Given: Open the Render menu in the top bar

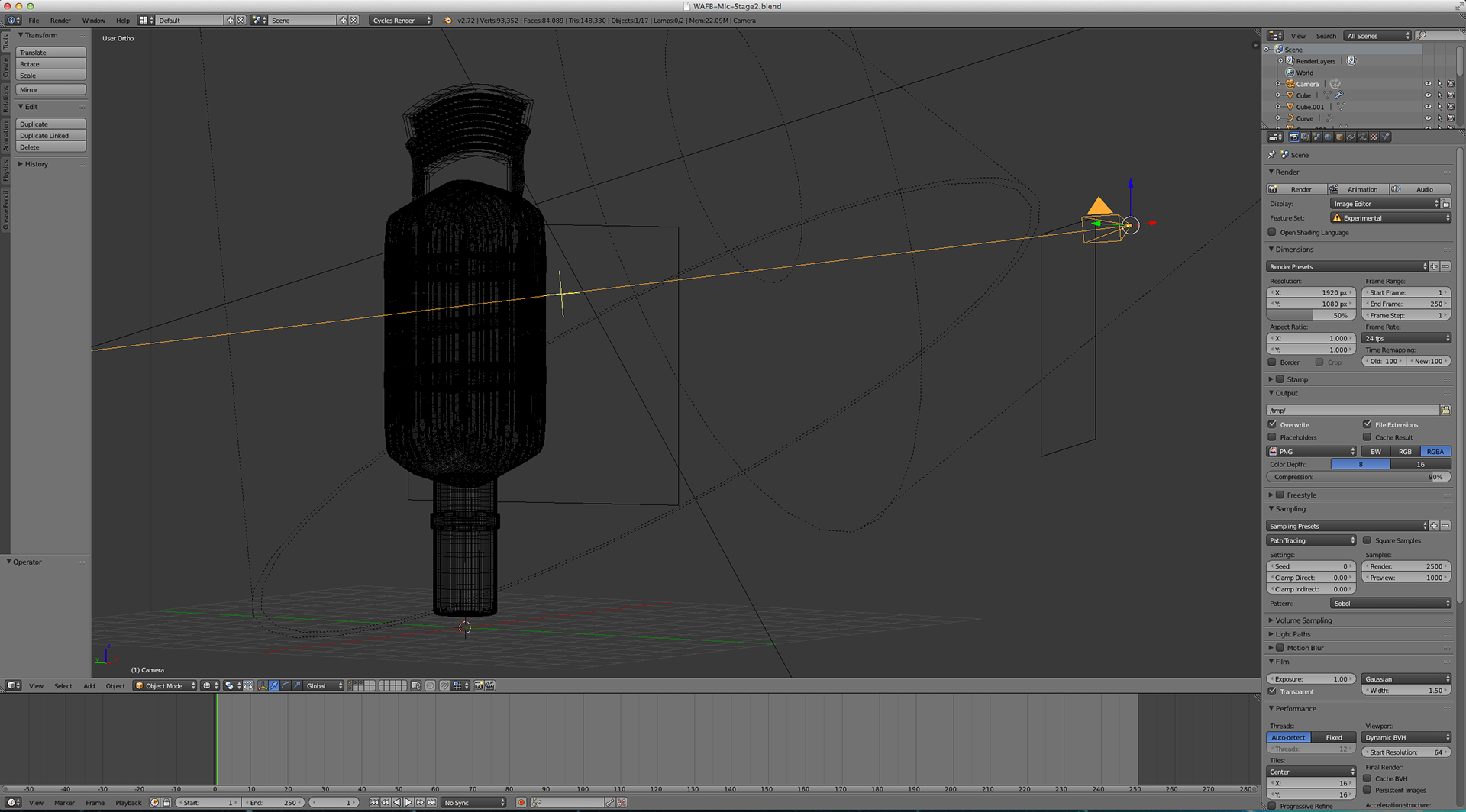Looking at the screenshot, I should [60, 21].
